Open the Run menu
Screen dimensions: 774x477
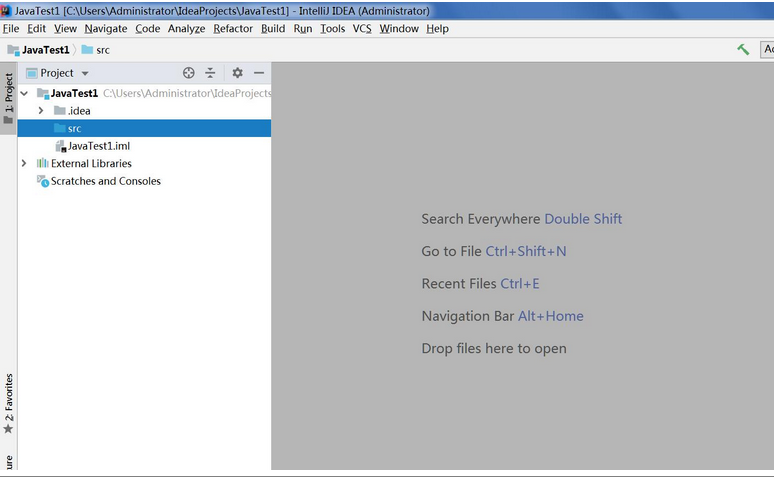303,29
